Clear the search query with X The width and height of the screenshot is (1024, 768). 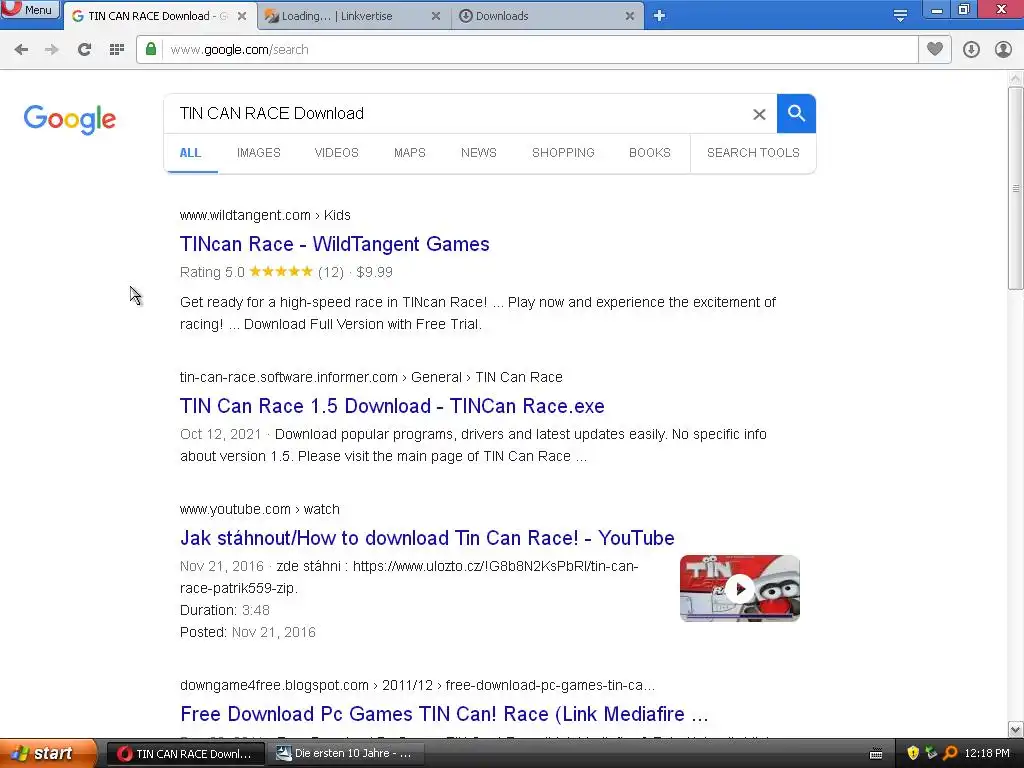click(x=759, y=114)
